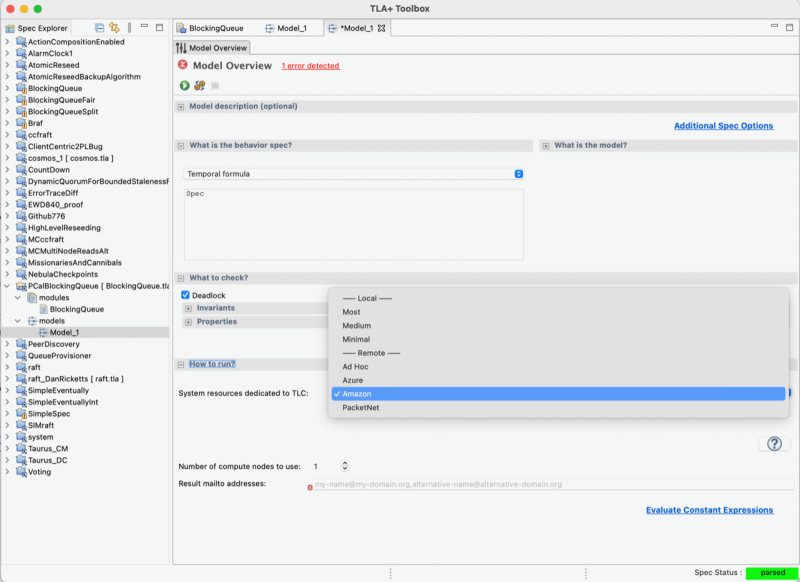Open Evaluate Constant Expressions link
The width and height of the screenshot is (800, 582).
(x=710, y=510)
